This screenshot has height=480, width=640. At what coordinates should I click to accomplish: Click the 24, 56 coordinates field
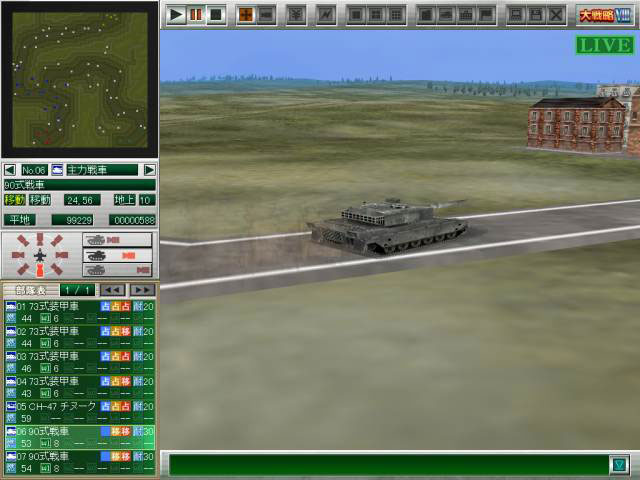82,200
